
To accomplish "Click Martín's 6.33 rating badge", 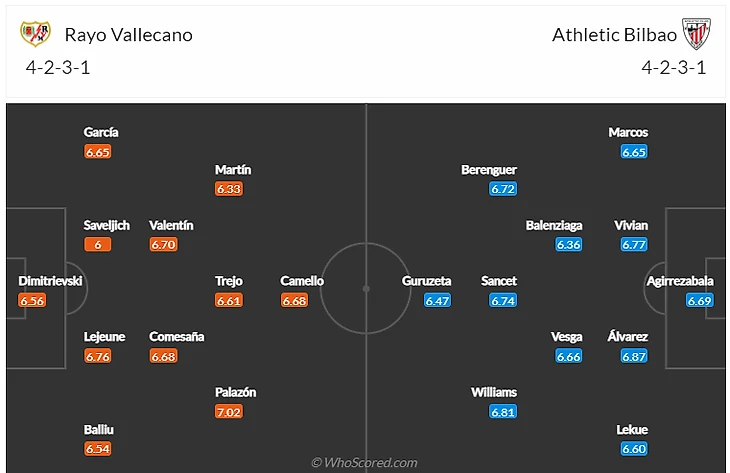I will pyautogui.click(x=229, y=188).
